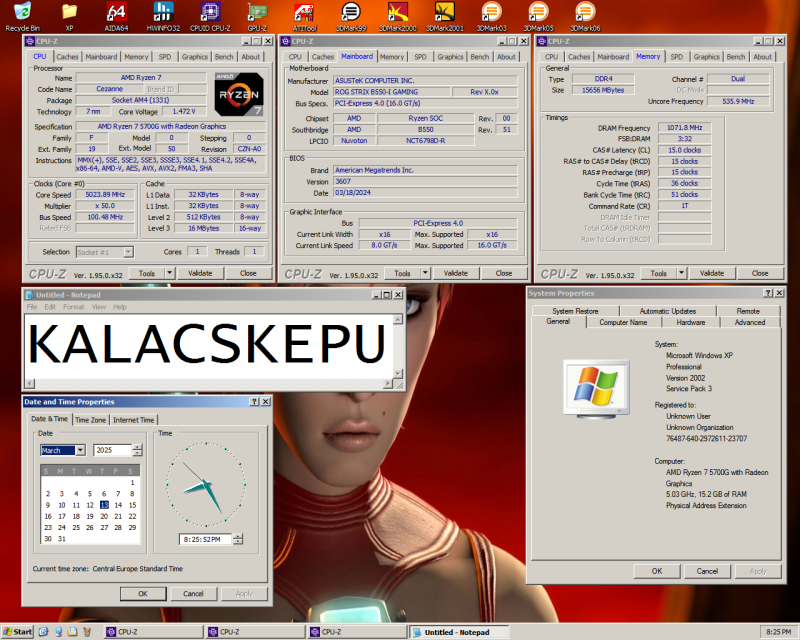Click the fourth Quick Launch icon on the taskbar
Screen dimensions: 800x640
pyautogui.click(x=87, y=632)
